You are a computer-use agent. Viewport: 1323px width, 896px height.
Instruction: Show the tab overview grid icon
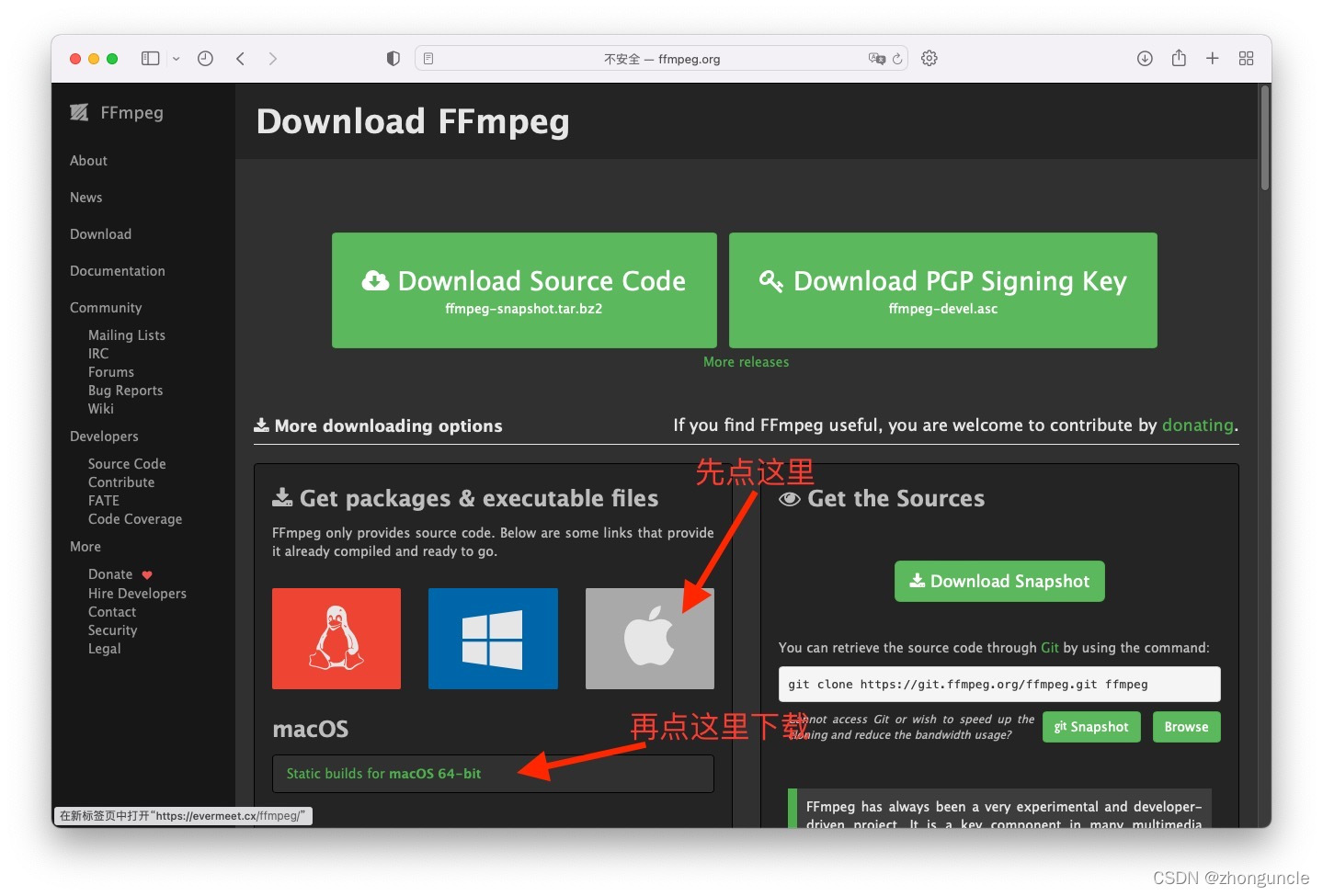pyautogui.click(x=1246, y=59)
